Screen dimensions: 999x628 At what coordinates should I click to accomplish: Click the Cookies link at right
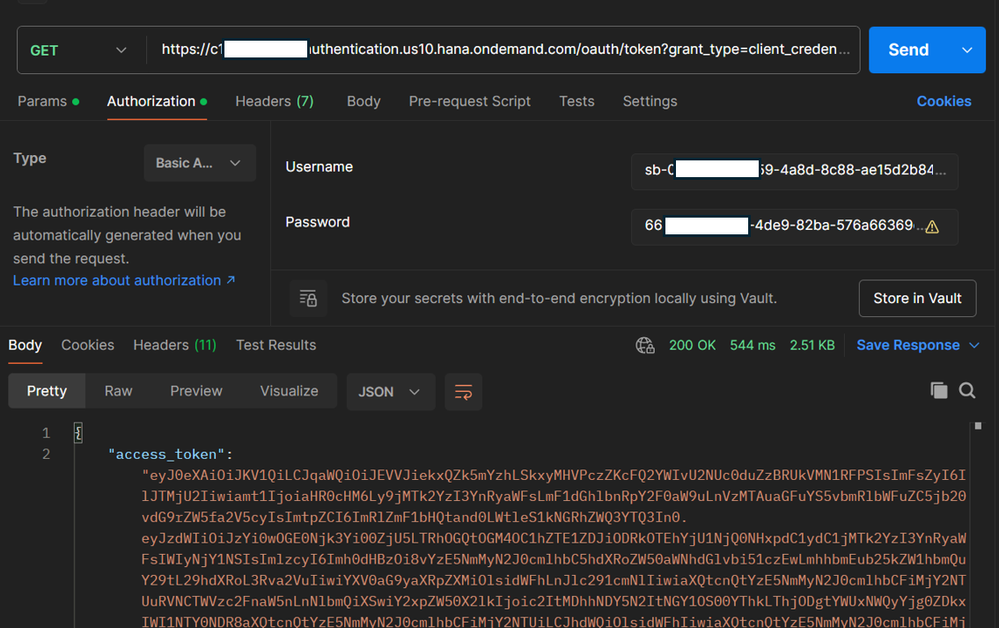944,101
